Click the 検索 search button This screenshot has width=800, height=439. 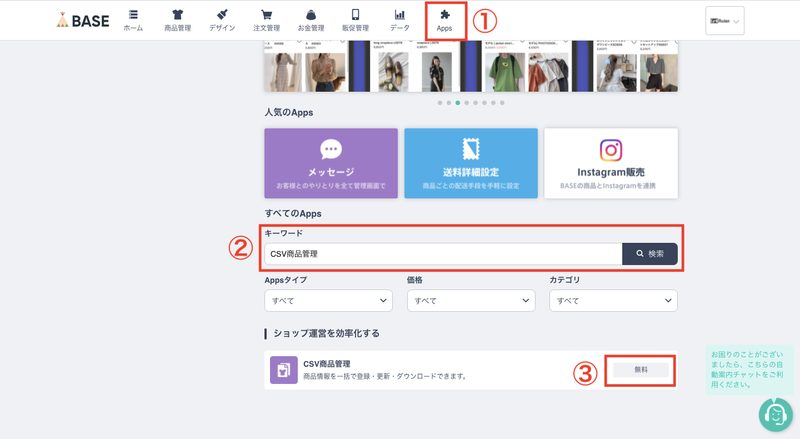[x=650, y=254]
